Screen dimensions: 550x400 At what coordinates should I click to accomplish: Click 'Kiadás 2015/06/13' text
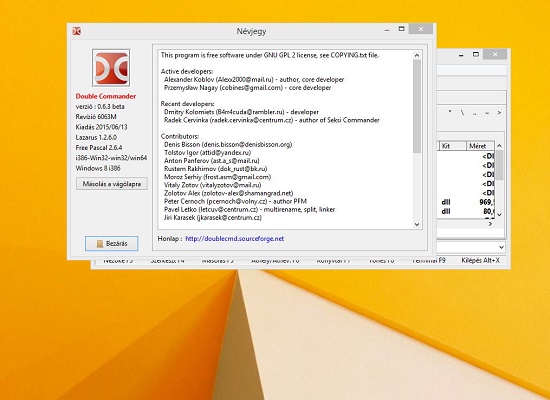click(101, 127)
